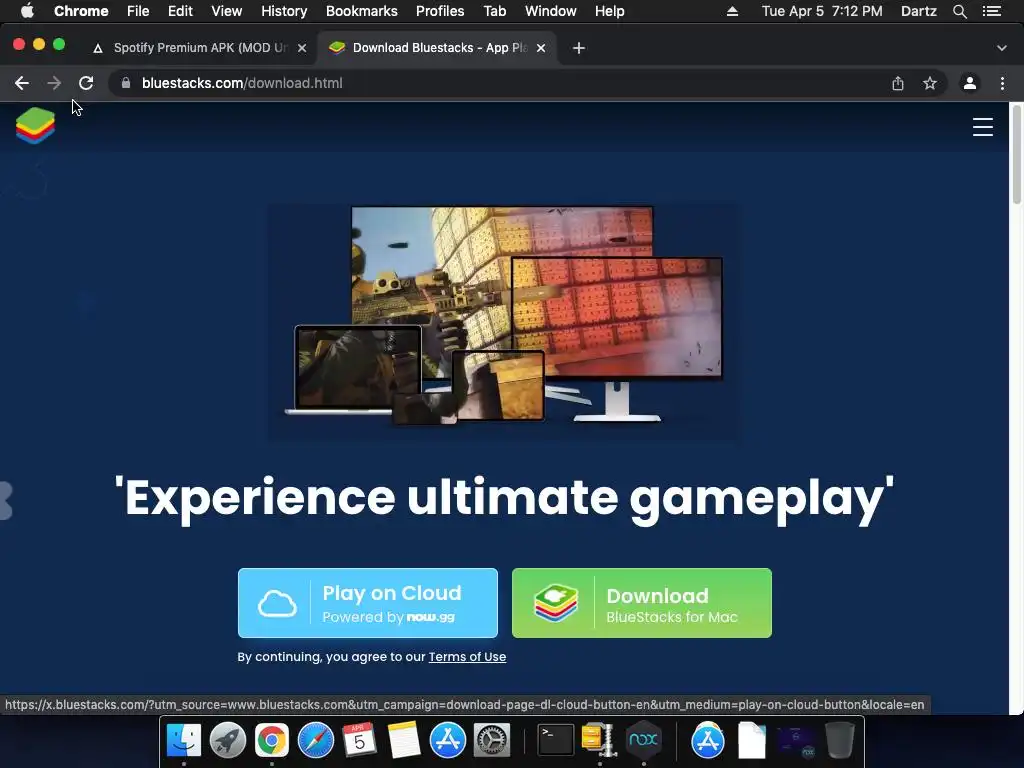Viewport: 1024px width, 768px height.
Task: Close the Download Bluestacks tab
Action: 541,48
